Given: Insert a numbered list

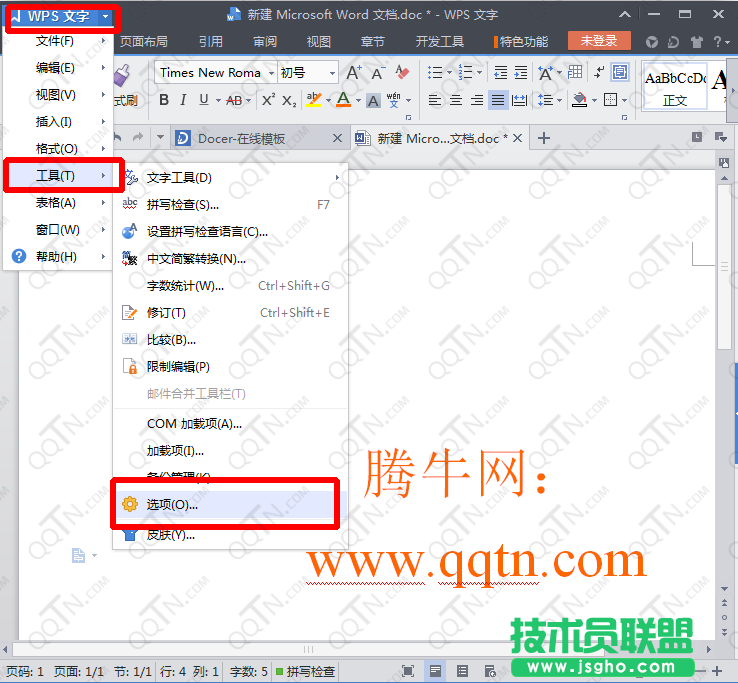Looking at the screenshot, I should (x=465, y=72).
